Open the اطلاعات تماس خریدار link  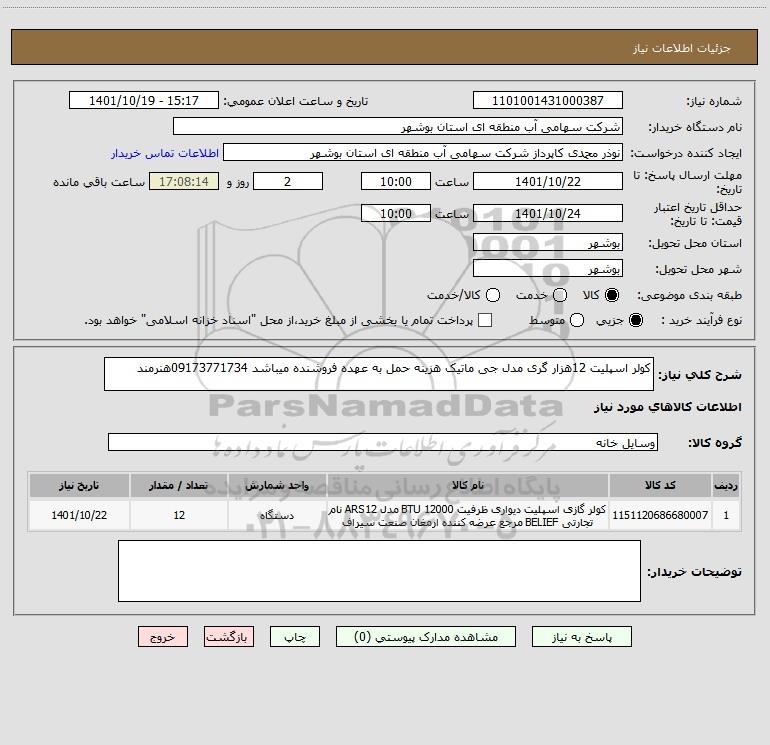click(165, 153)
